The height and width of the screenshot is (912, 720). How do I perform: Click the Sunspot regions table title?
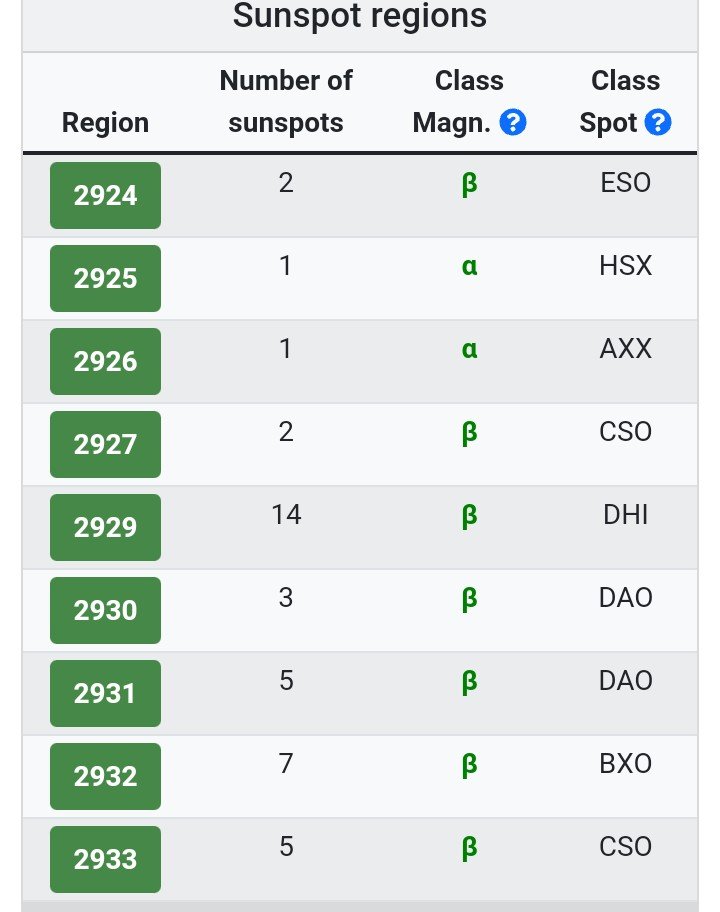click(359, 16)
